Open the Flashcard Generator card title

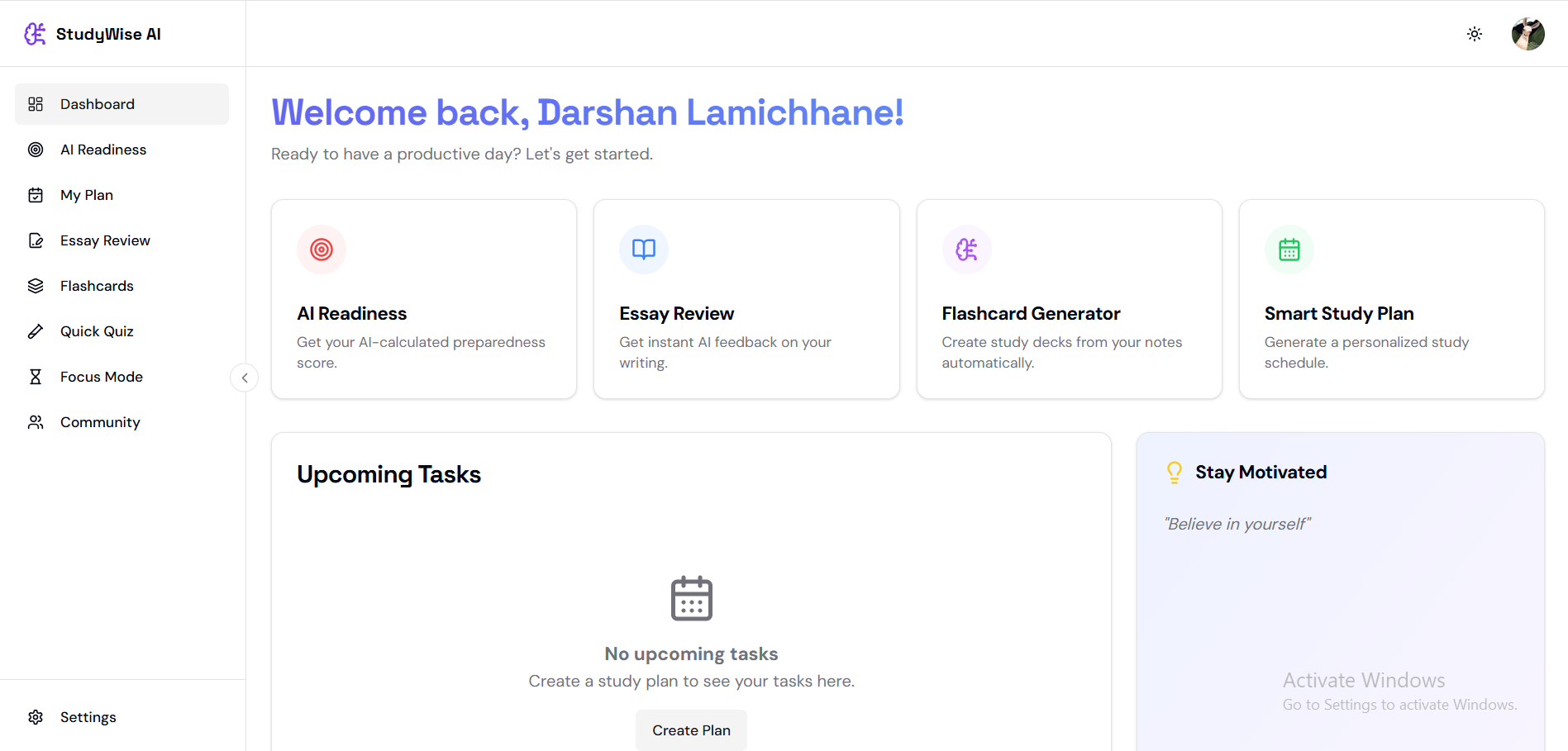click(x=1031, y=314)
